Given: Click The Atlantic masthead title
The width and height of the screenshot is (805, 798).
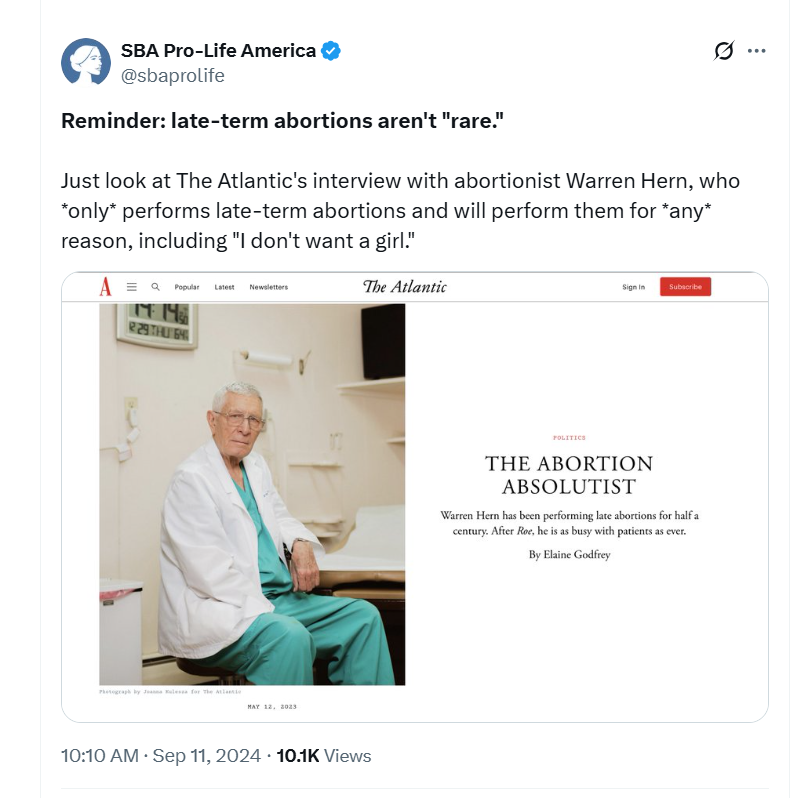Looking at the screenshot, I should 405,287.
